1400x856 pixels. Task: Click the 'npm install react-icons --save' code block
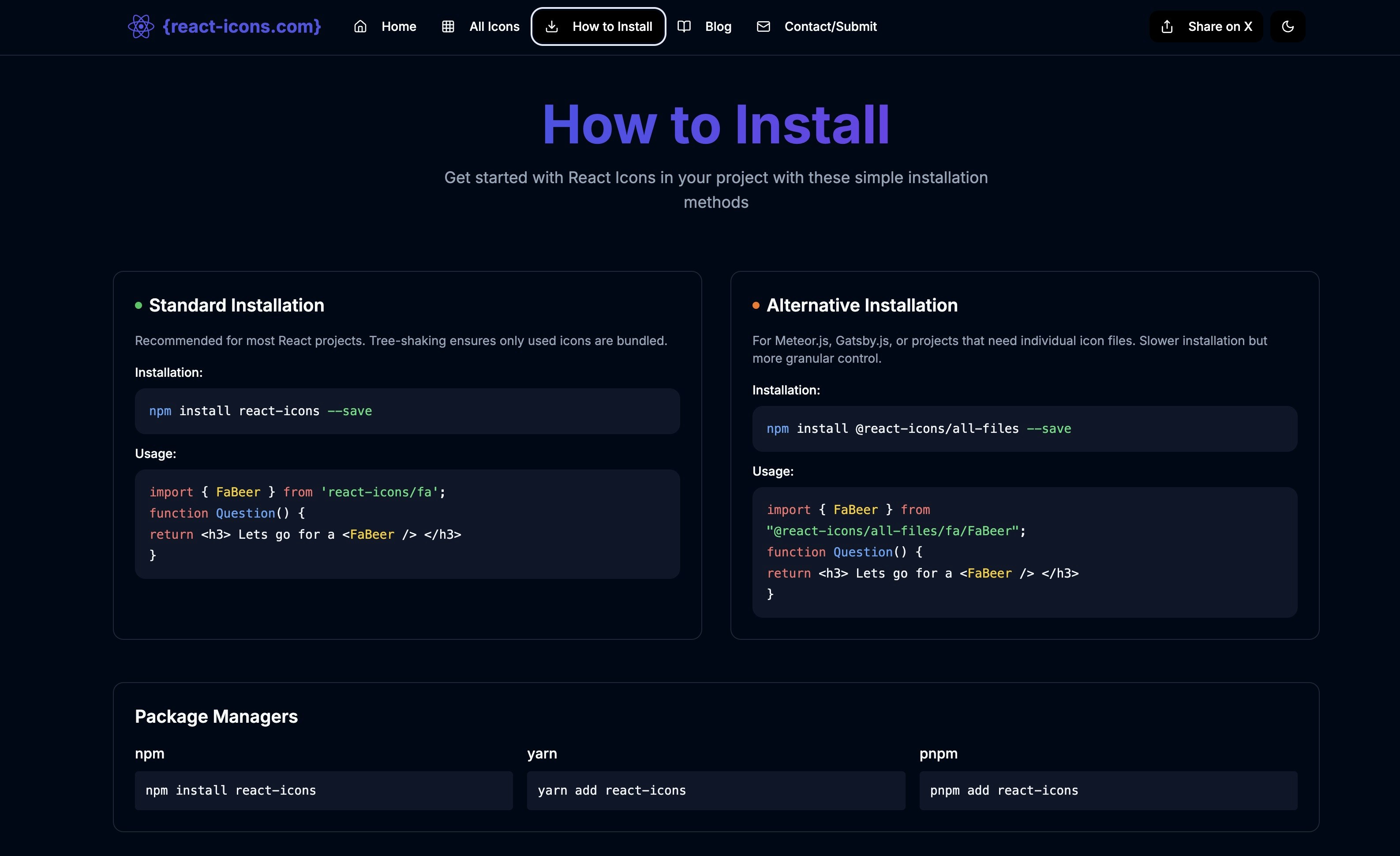click(407, 411)
